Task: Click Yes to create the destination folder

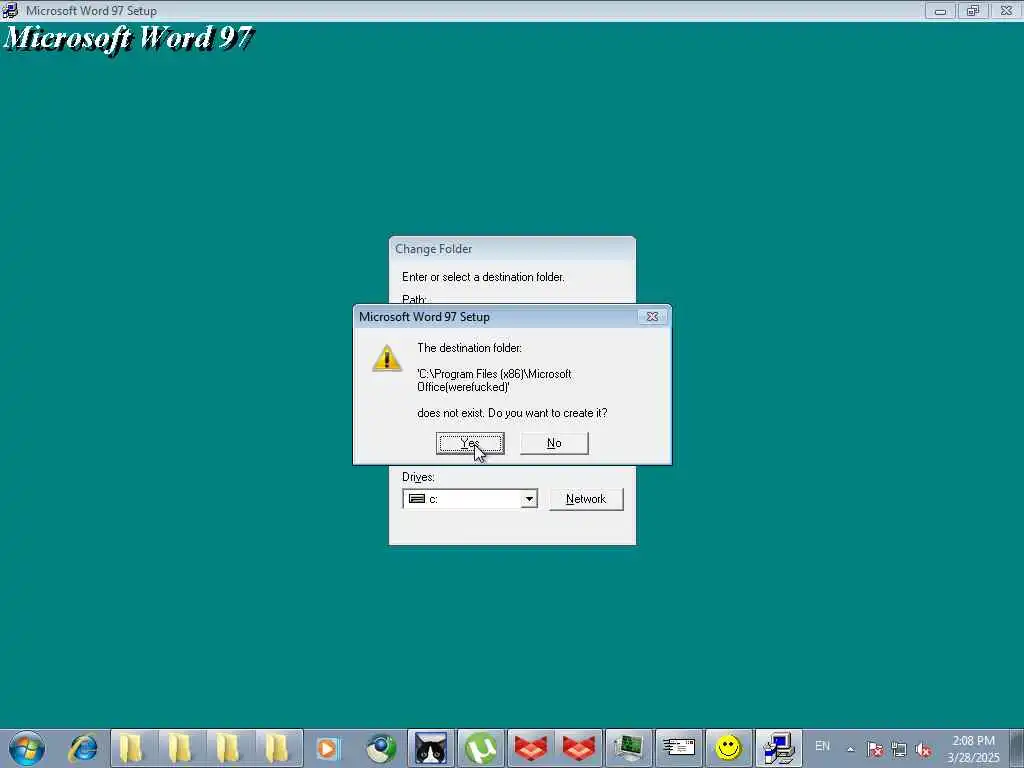Action: 470,443
